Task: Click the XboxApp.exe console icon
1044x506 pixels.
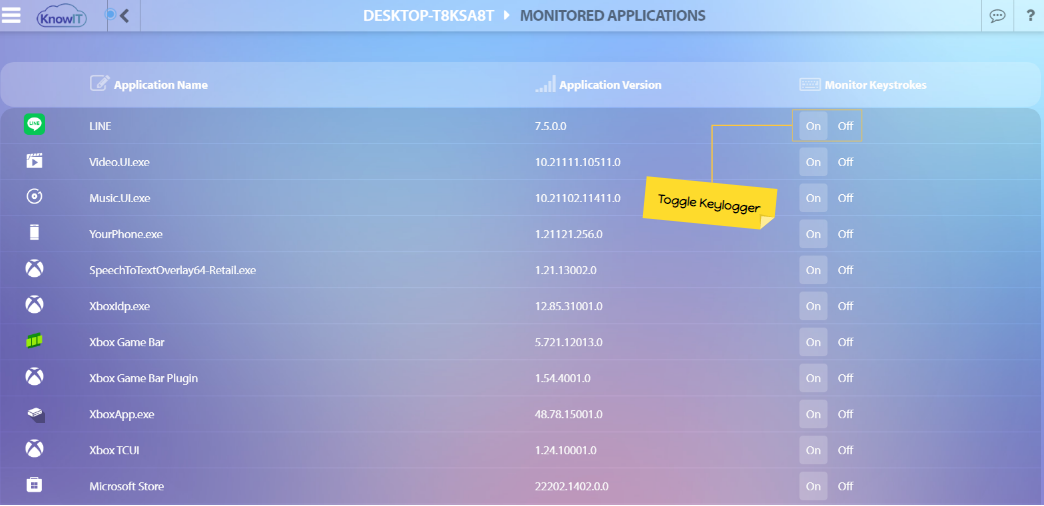Action: pyautogui.click(x=36, y=414)
